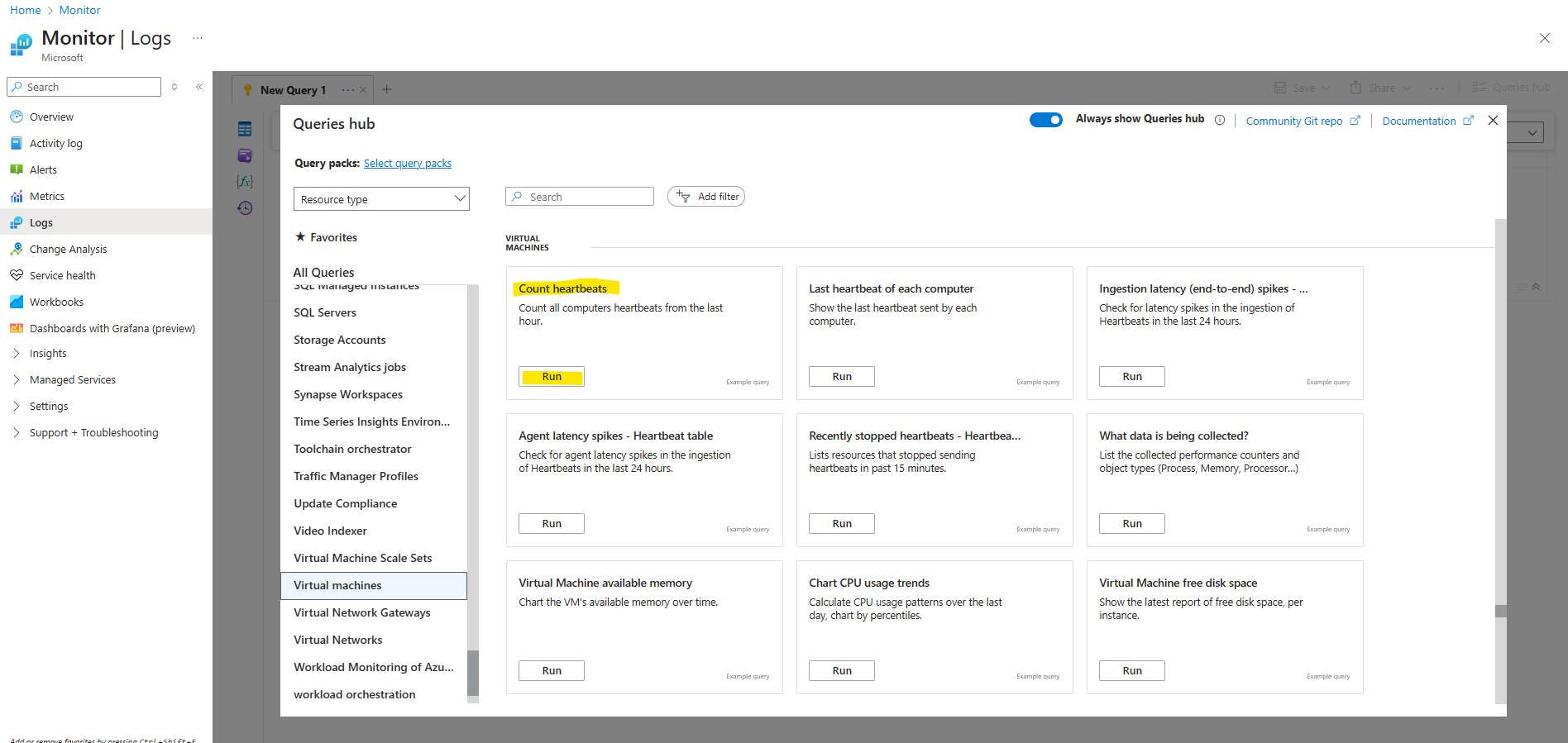Select Storage Accounts category
The height and width of the screenshot is (743, 1568).
pyautogui.click(x=340, y=340)
